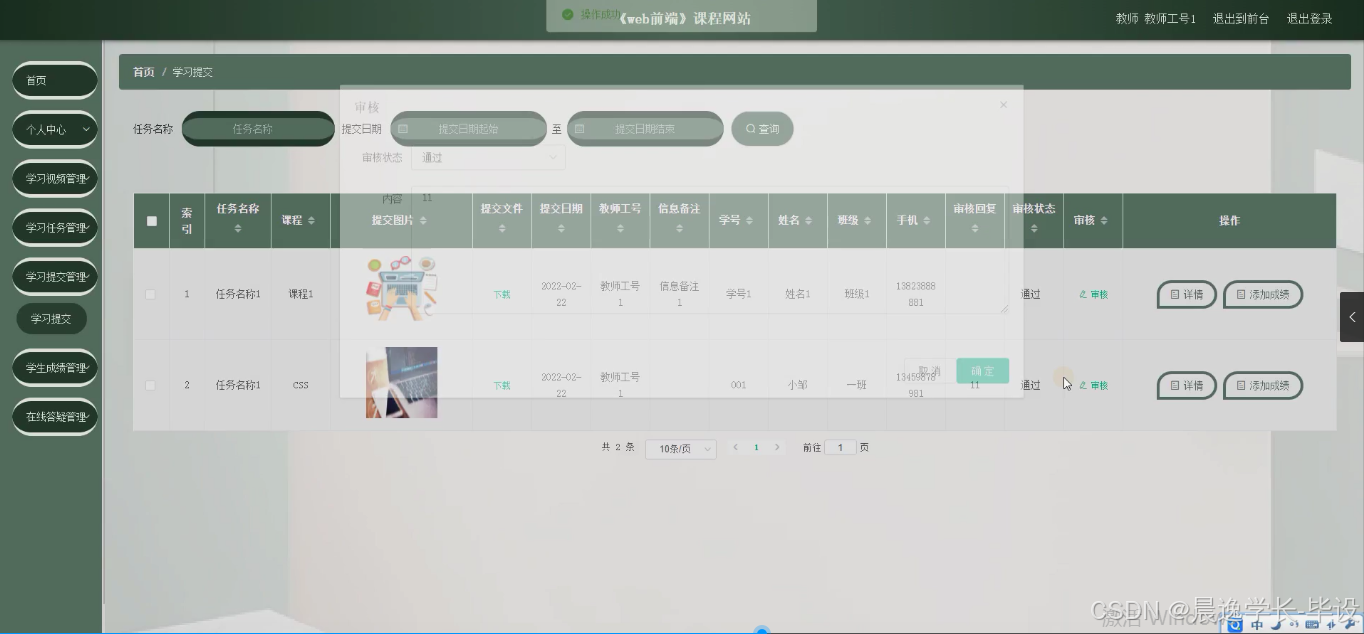Sort by 教师工号 column arrows

click(x=620, y=229)
